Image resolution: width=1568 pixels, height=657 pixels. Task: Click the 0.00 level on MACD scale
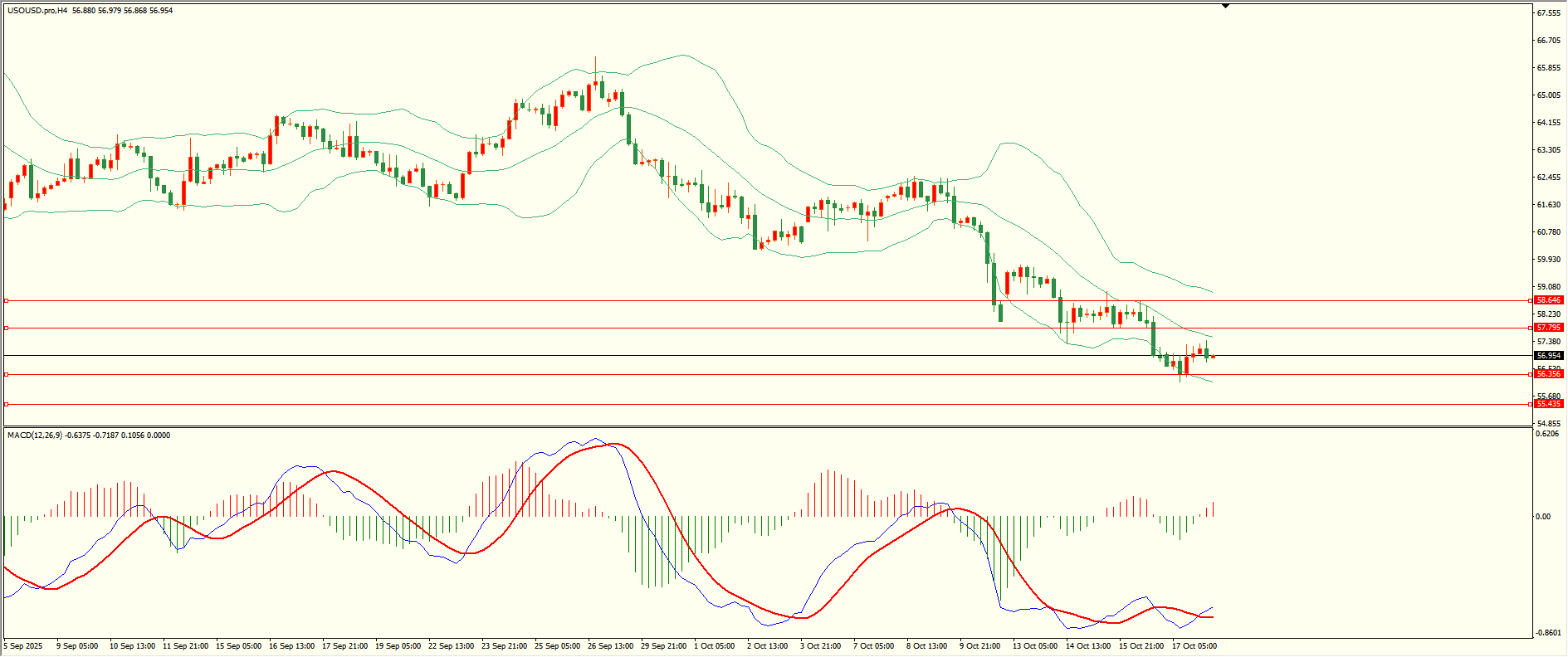(1543, 517)
